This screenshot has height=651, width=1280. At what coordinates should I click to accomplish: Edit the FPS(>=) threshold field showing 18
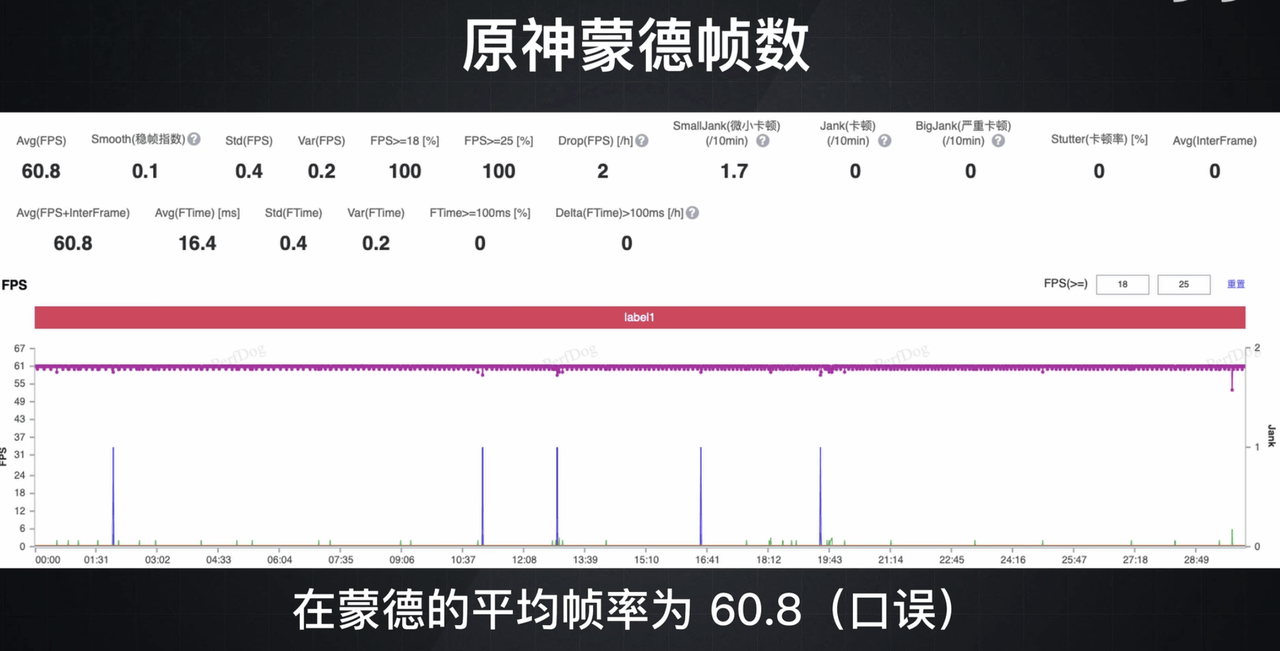pyautogui.click(x=1123, y=284)
